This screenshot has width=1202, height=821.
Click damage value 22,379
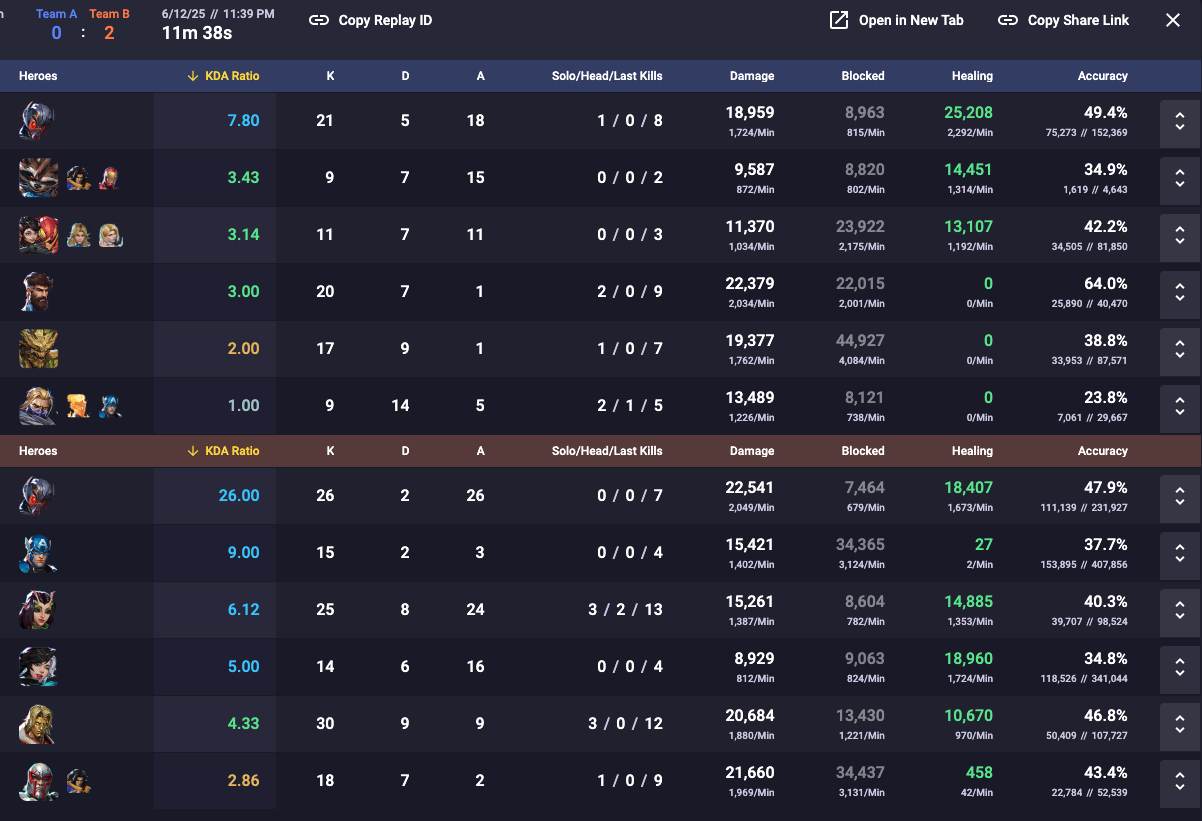pyautogui.click(x=750, y=284)
